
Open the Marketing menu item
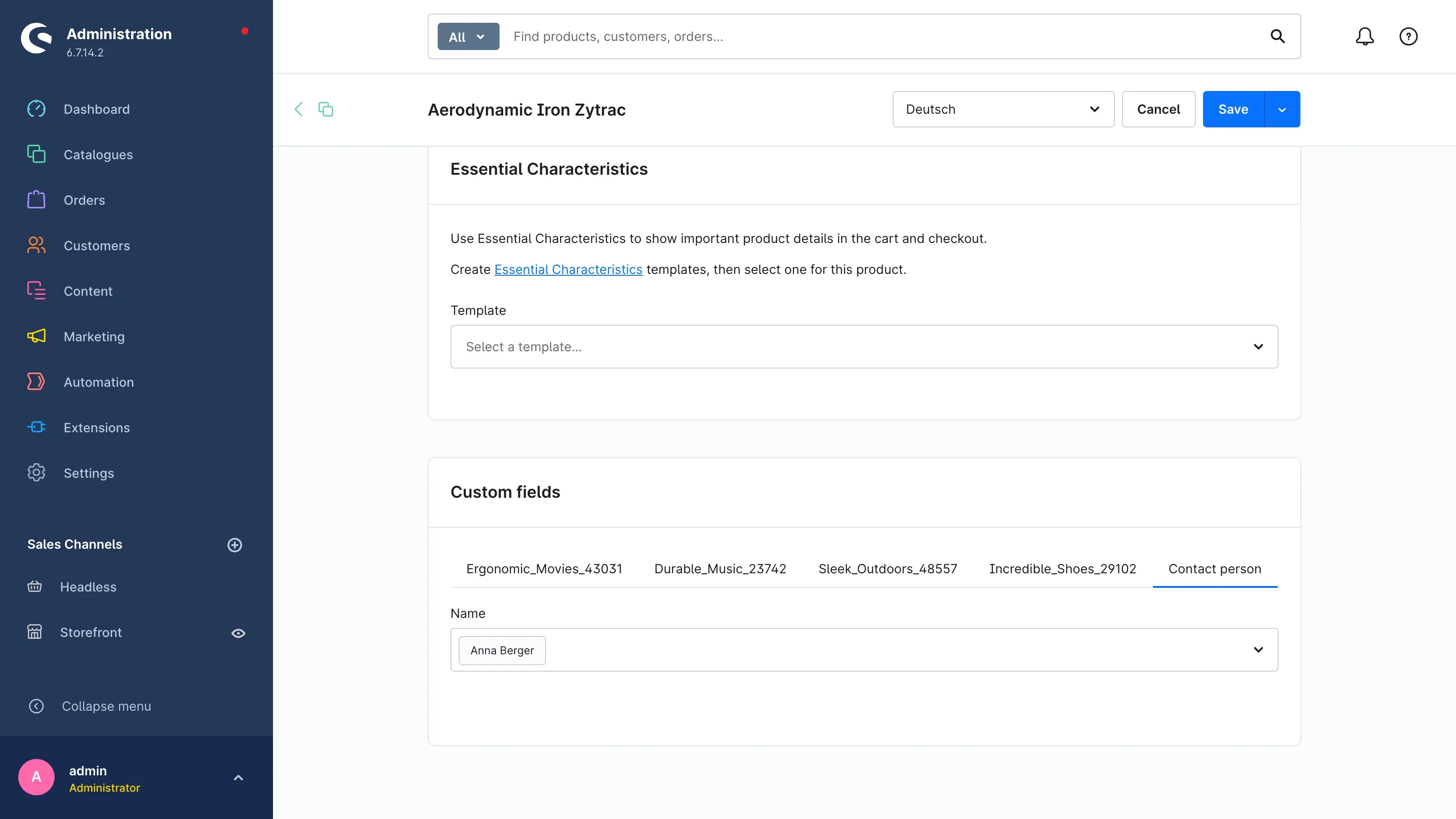[x=94, y=336]
